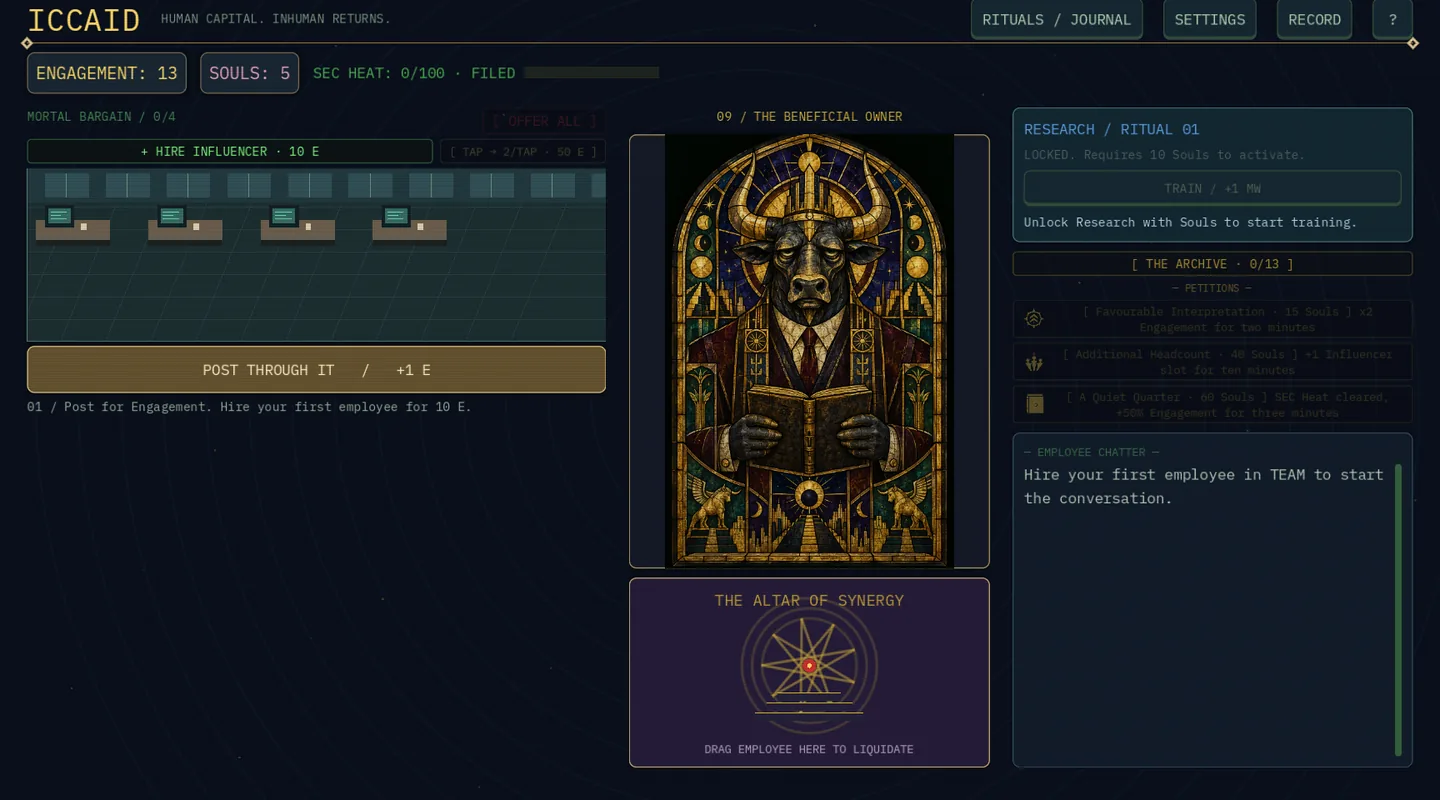Click the 'Post for Engagement' hint text
Screen dimensions: 1440x800
(x=249, y=407)
